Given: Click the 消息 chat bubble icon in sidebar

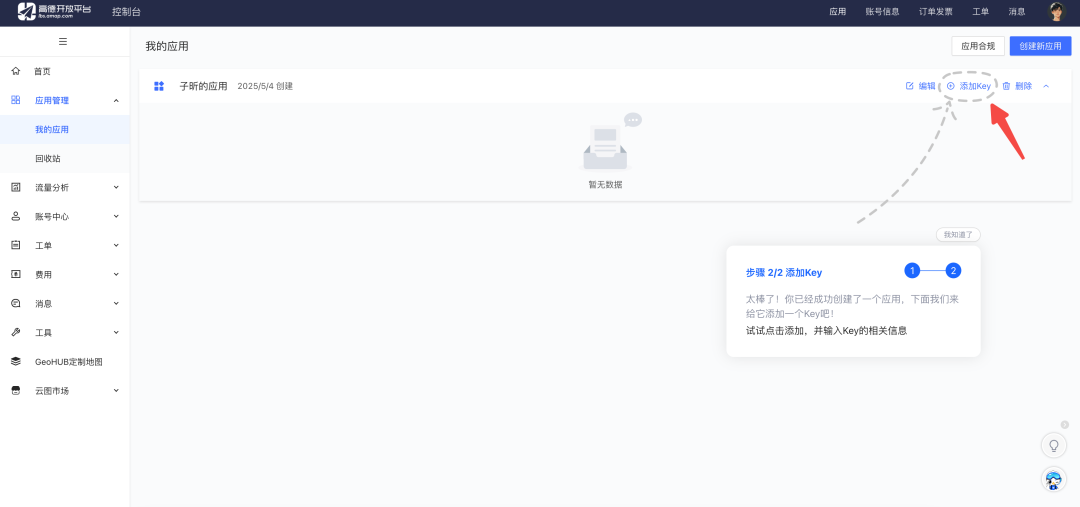Looking at the screenshot, I should 16,303.
